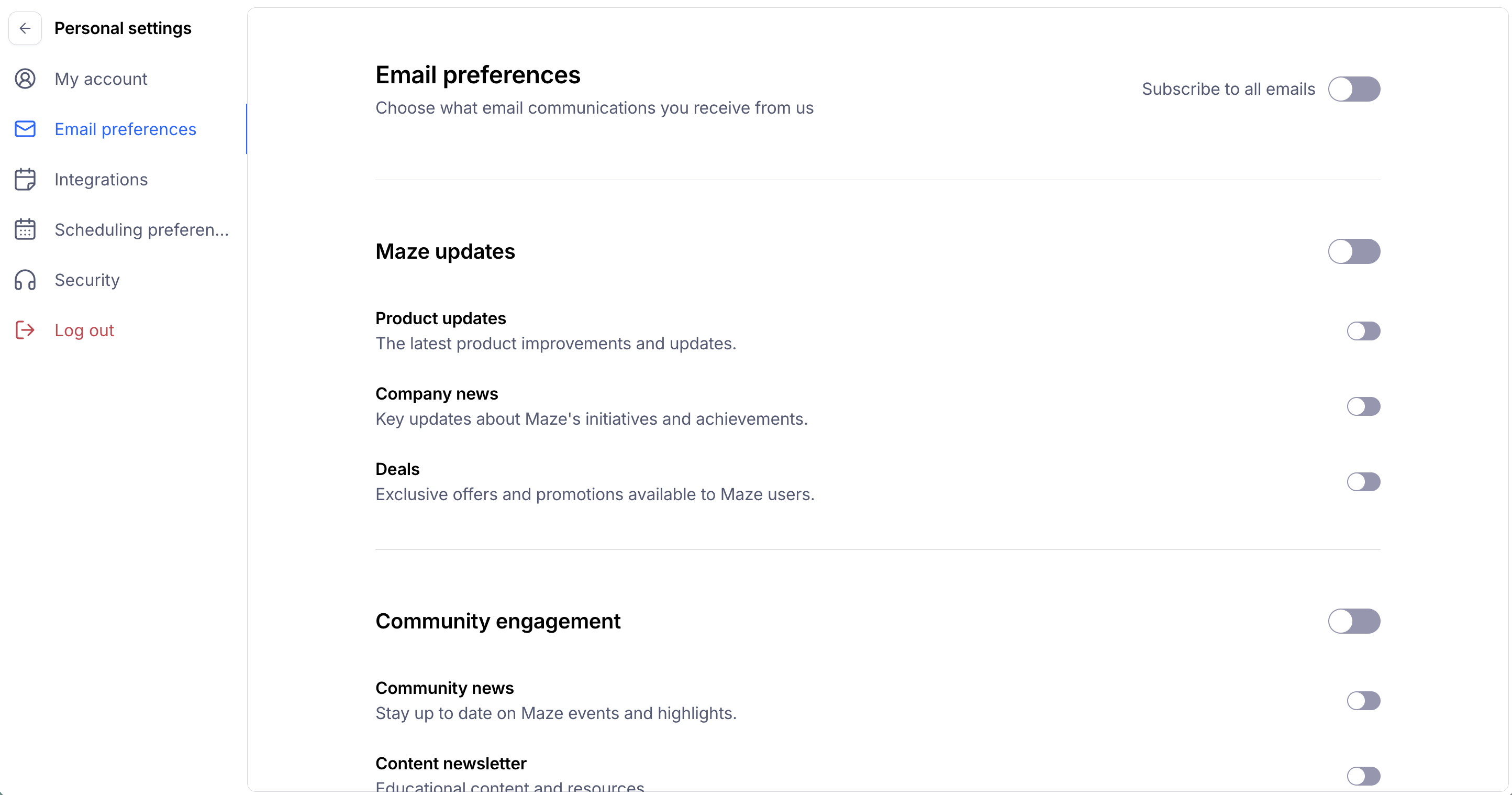Toggle the Maze updates section switch
The image size is (1512, 795).
coord(1354,251)
